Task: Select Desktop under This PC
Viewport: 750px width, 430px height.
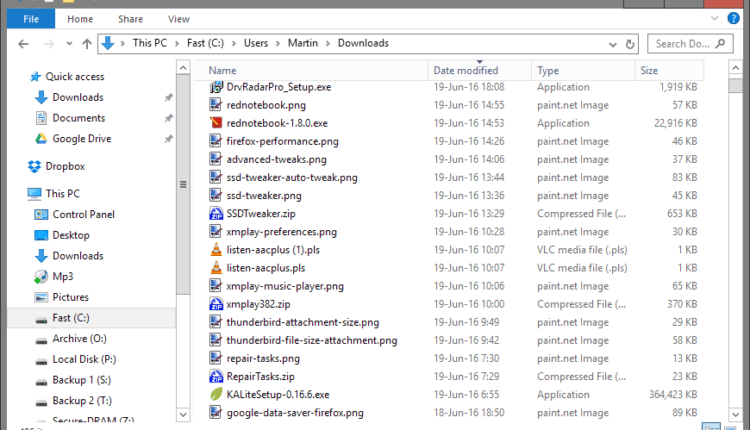Action: (71, 235)
